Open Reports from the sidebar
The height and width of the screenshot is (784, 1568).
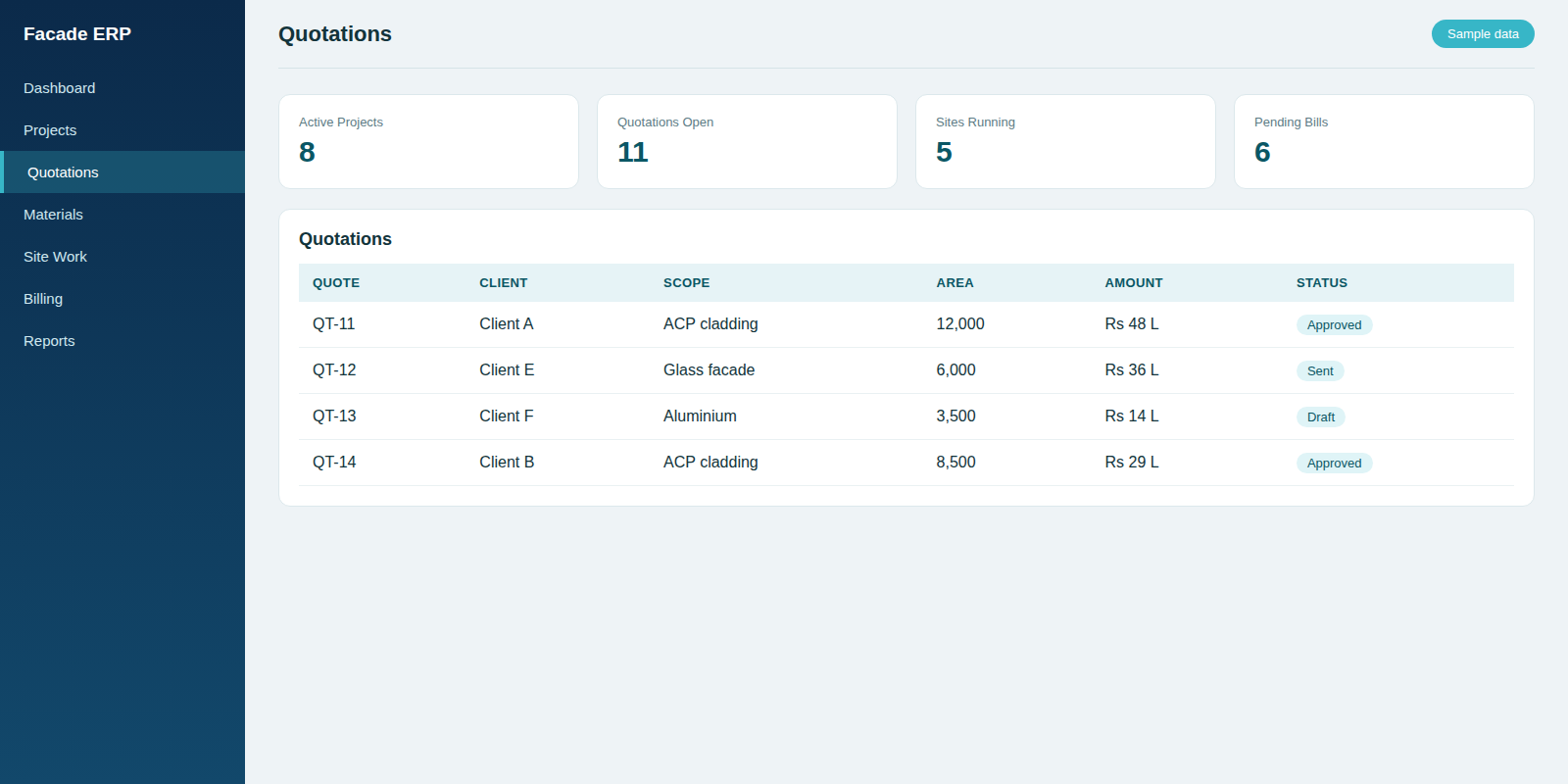pos(122,341)
